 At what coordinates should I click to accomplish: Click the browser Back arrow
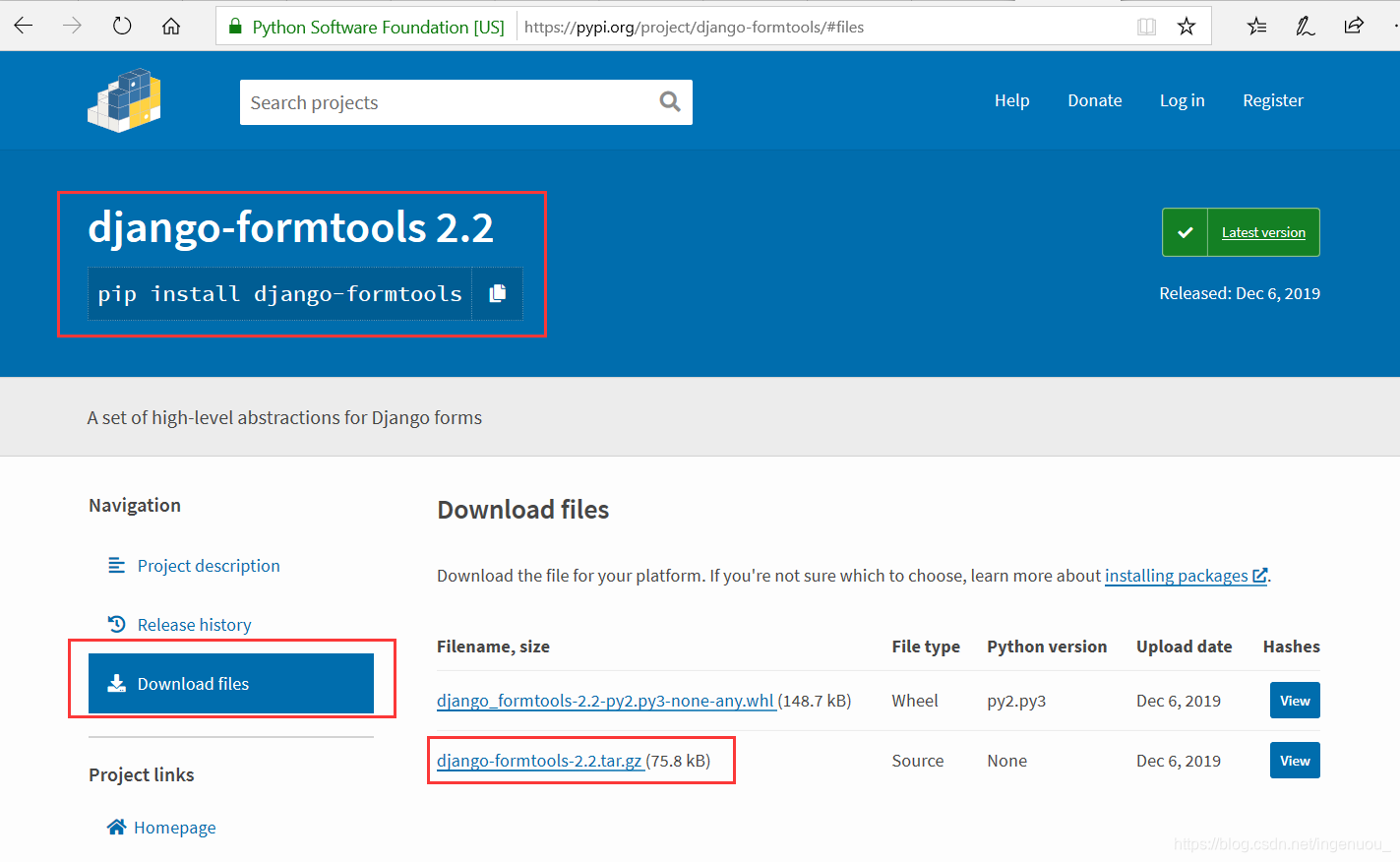coord(24,27)
